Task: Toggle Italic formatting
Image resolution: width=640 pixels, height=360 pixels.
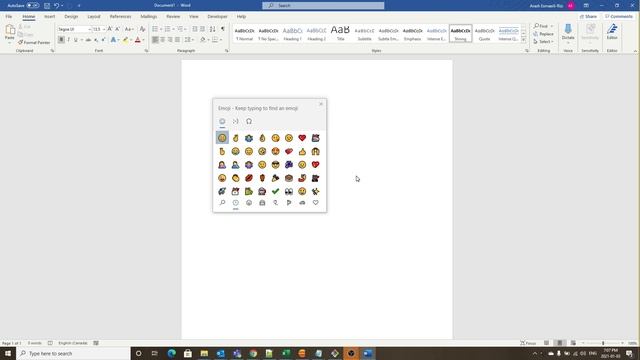Action: [69, 40]
